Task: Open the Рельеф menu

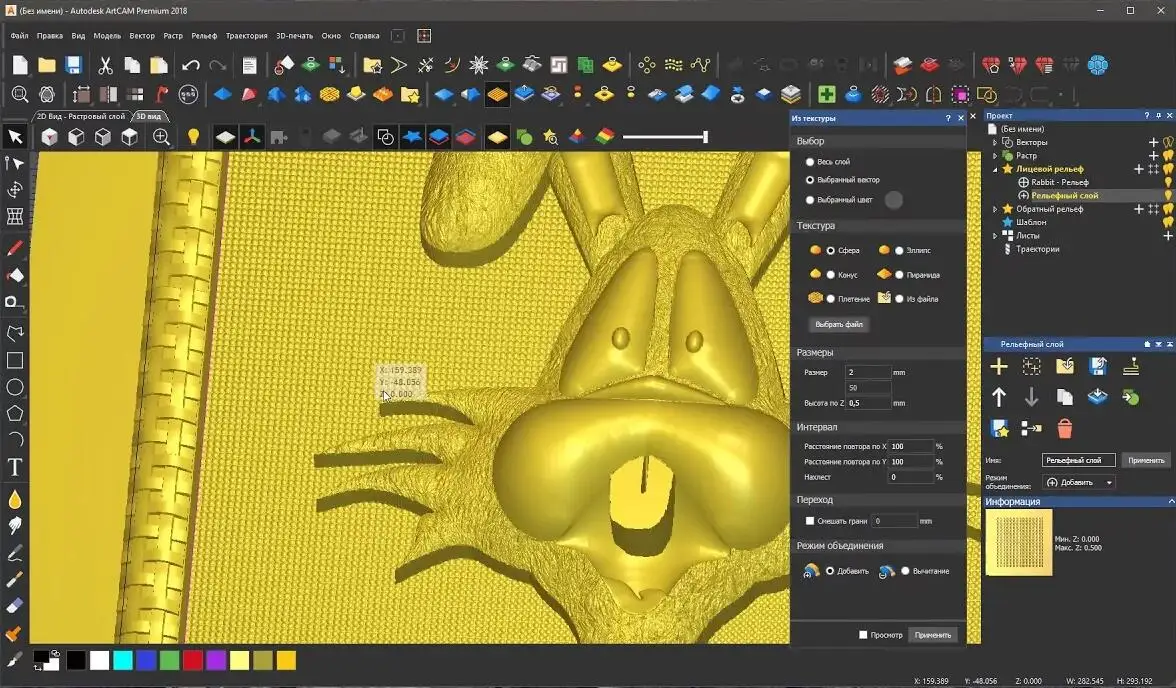Action: (x=202, y=35)
